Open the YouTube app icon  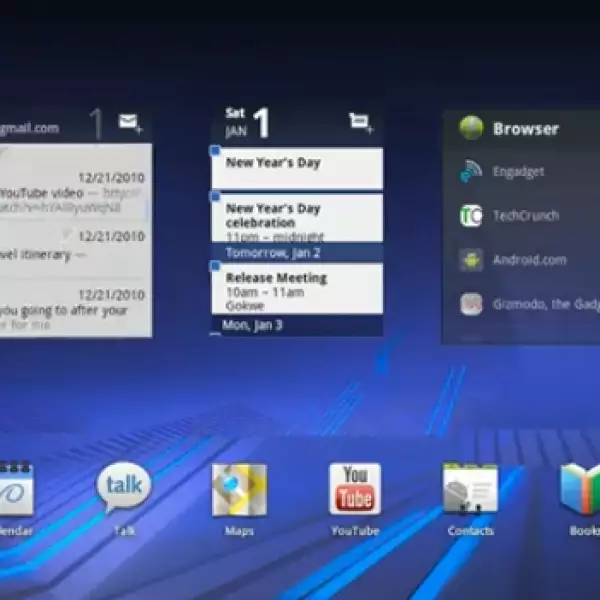click(x=355, y=489)
